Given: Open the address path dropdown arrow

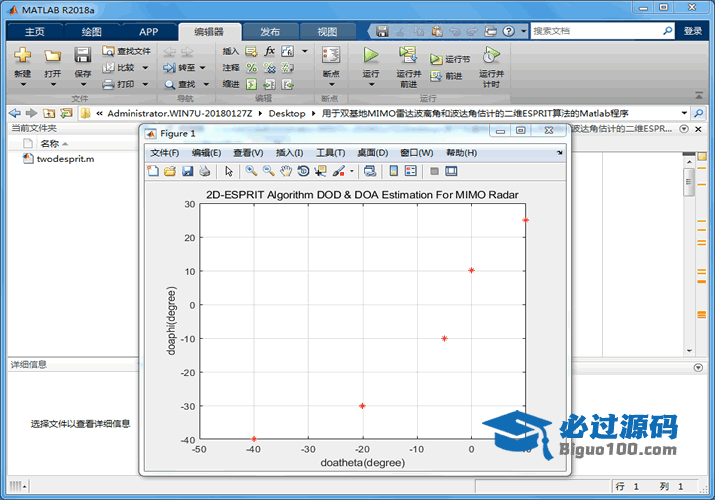Looking at the screenshot, I should pos(684,113).
